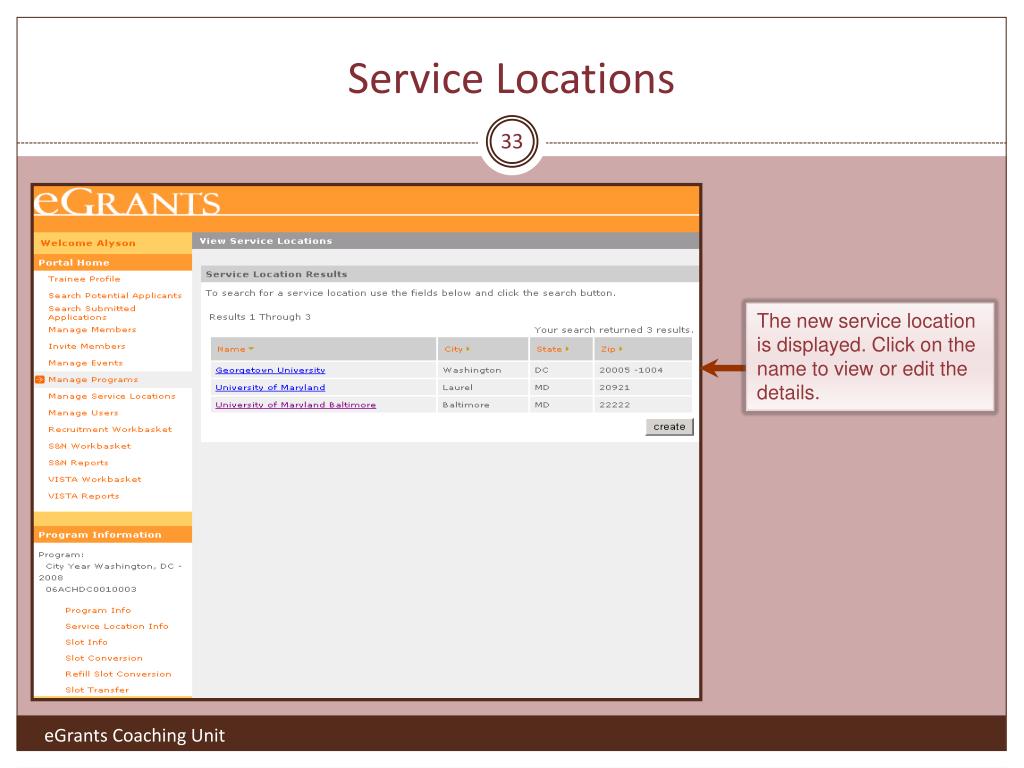Screen dimensions: 1024x768
Task: Open Manage Users
Action: [83, 413]
